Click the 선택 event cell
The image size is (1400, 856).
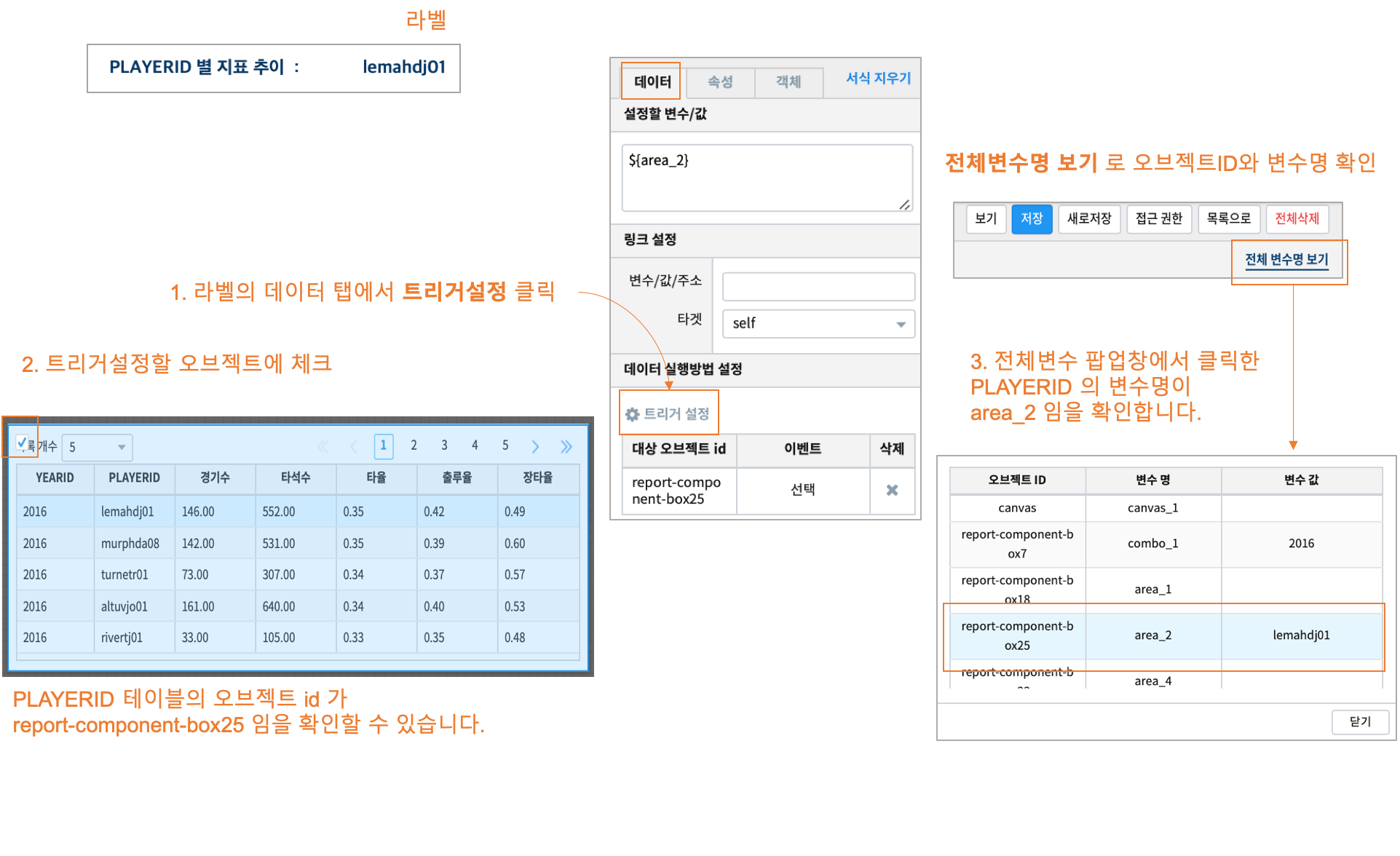pos(803,491)
